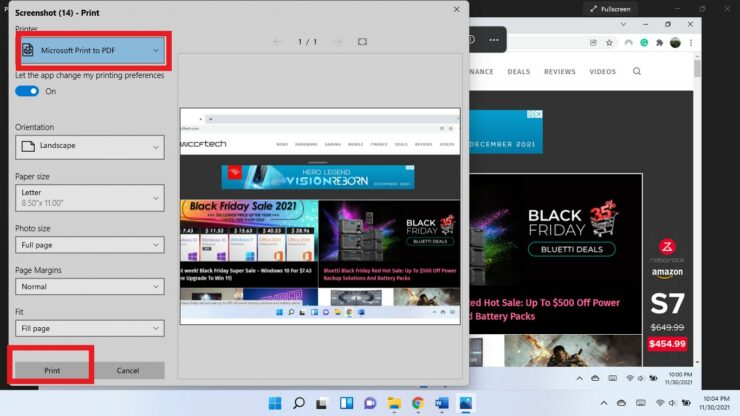Open Widgets from the taskbar

(x=346, y=403)
